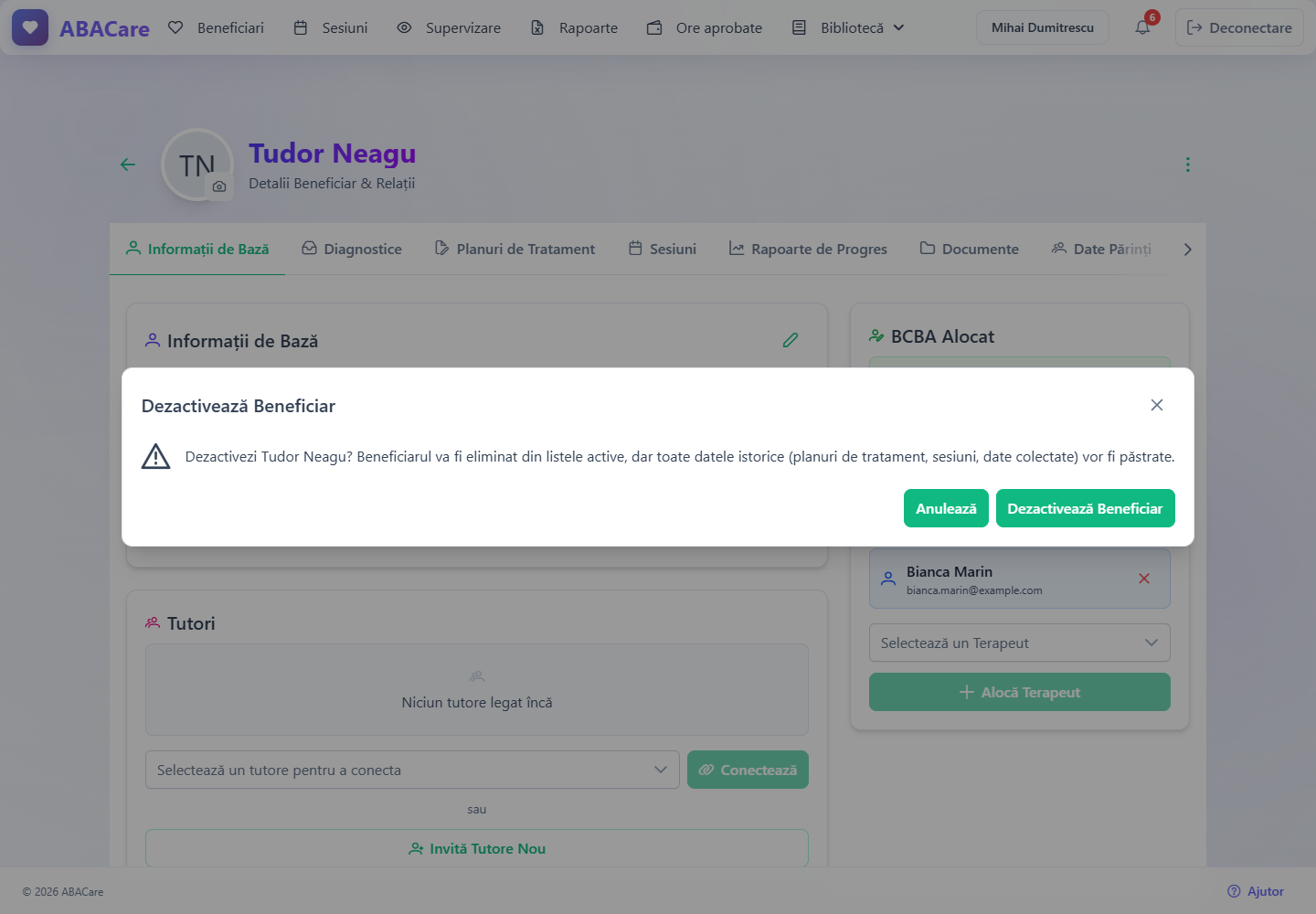This screenshot has width=1316, height=914.
Task: Edit Informații de Bază with pencil icon
Action: (x=791, y=340)
